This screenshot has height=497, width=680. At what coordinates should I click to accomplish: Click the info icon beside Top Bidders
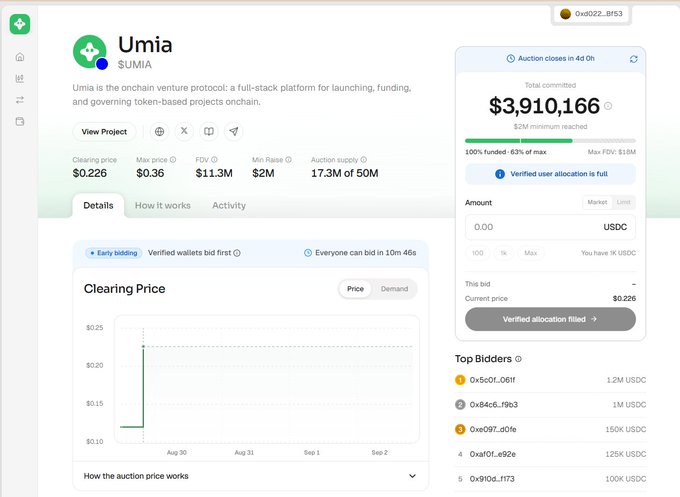click(x=518, y=359)
